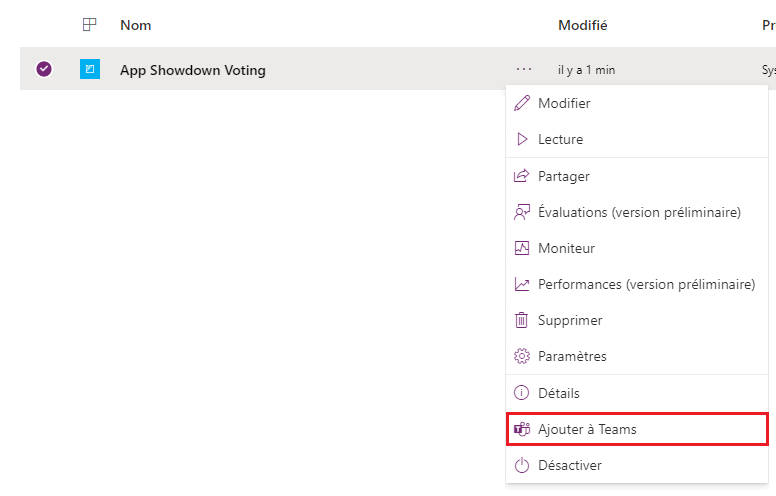Viewport: 776px width, 496px height.
Task: Click the play triangle icon for Lecture
Action: [x=521, y=139]
